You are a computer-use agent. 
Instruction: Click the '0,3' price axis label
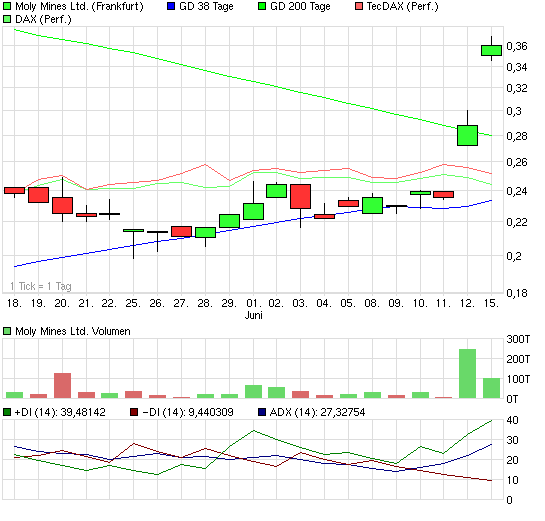click(514, 111)
